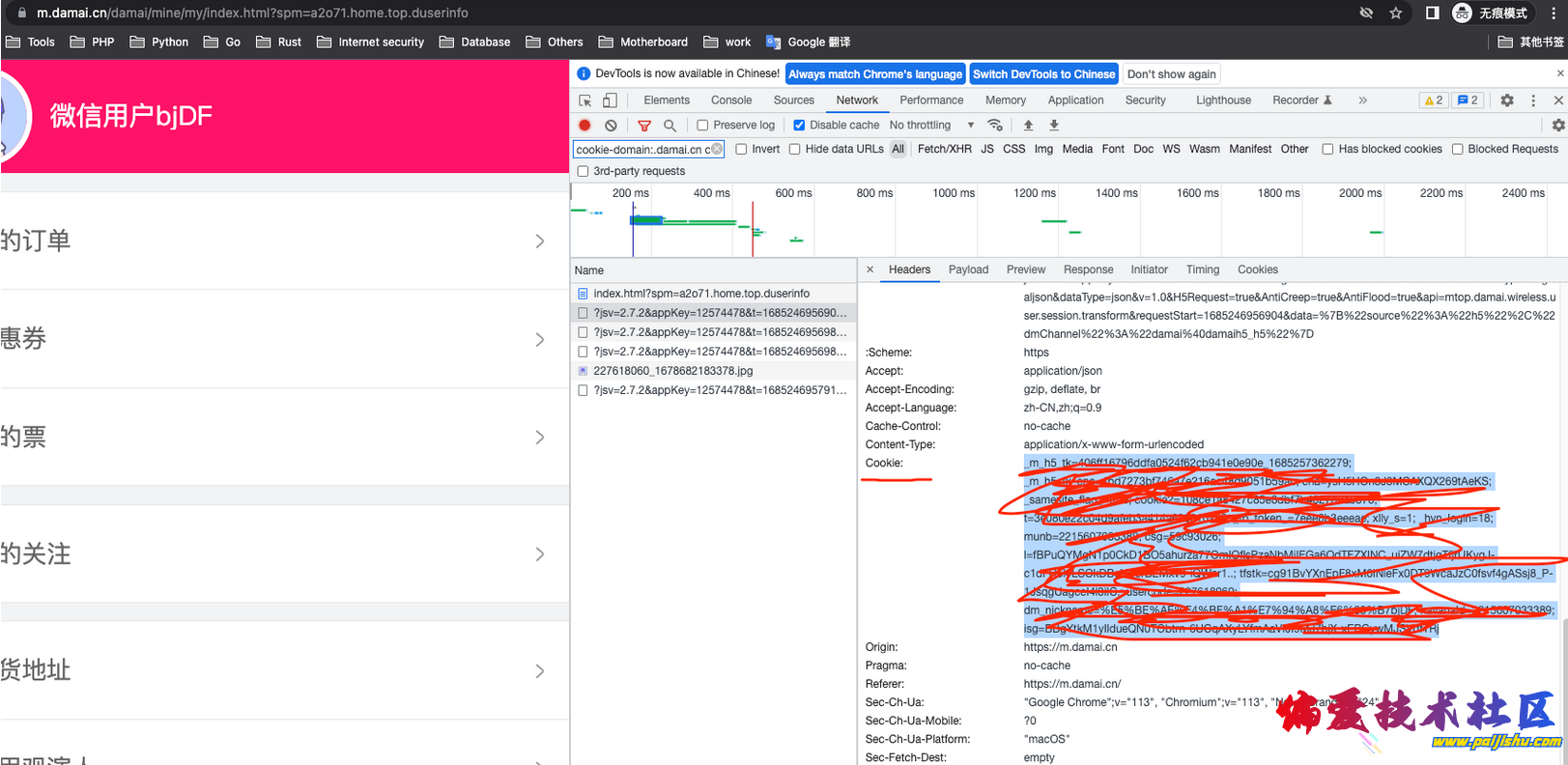Click the import HAR upload icon
This screenshot has height=765, width=1568.
(1028, 126)
